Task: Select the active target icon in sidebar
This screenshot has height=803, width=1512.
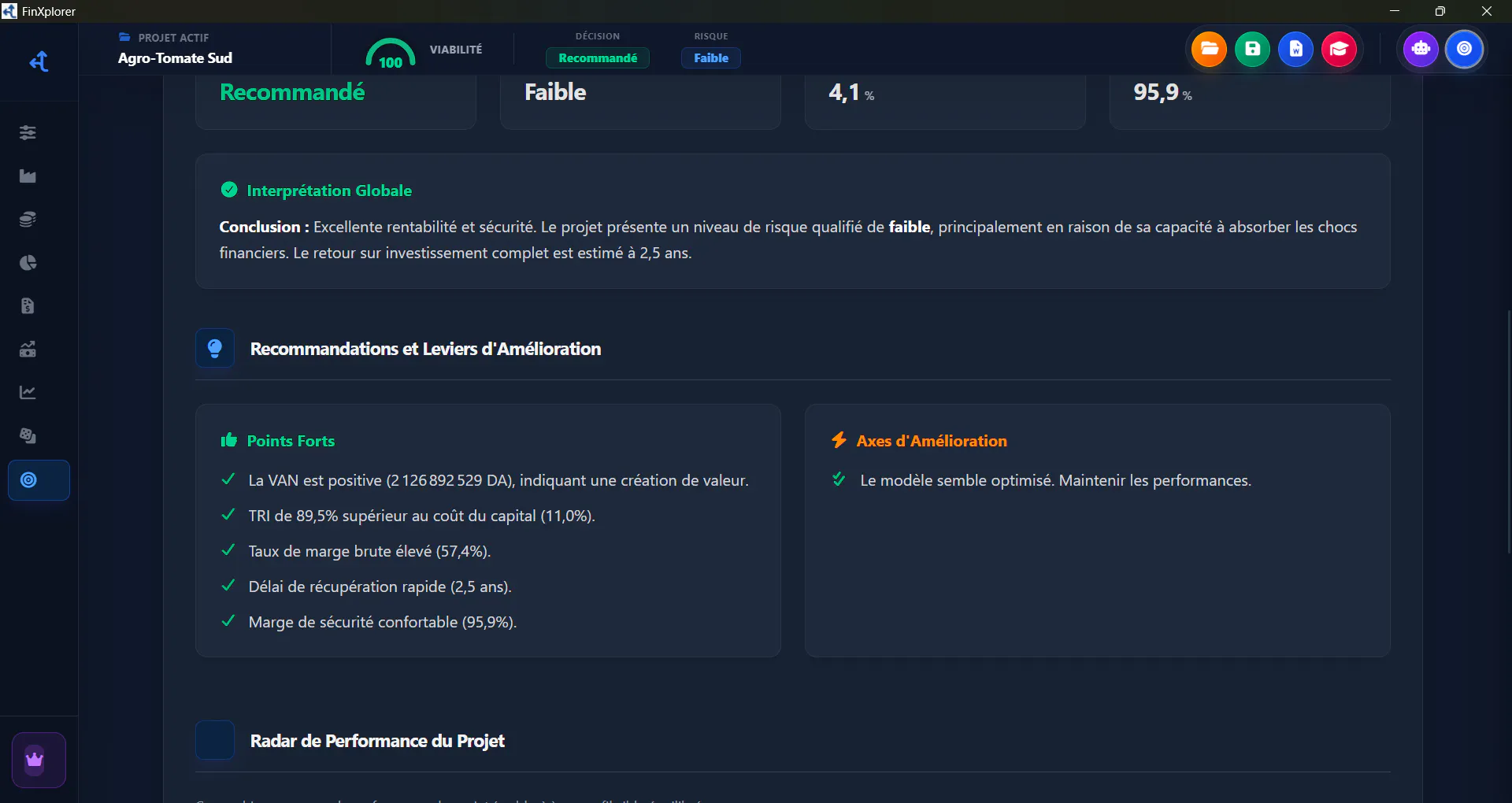Action: coord(39,480)
